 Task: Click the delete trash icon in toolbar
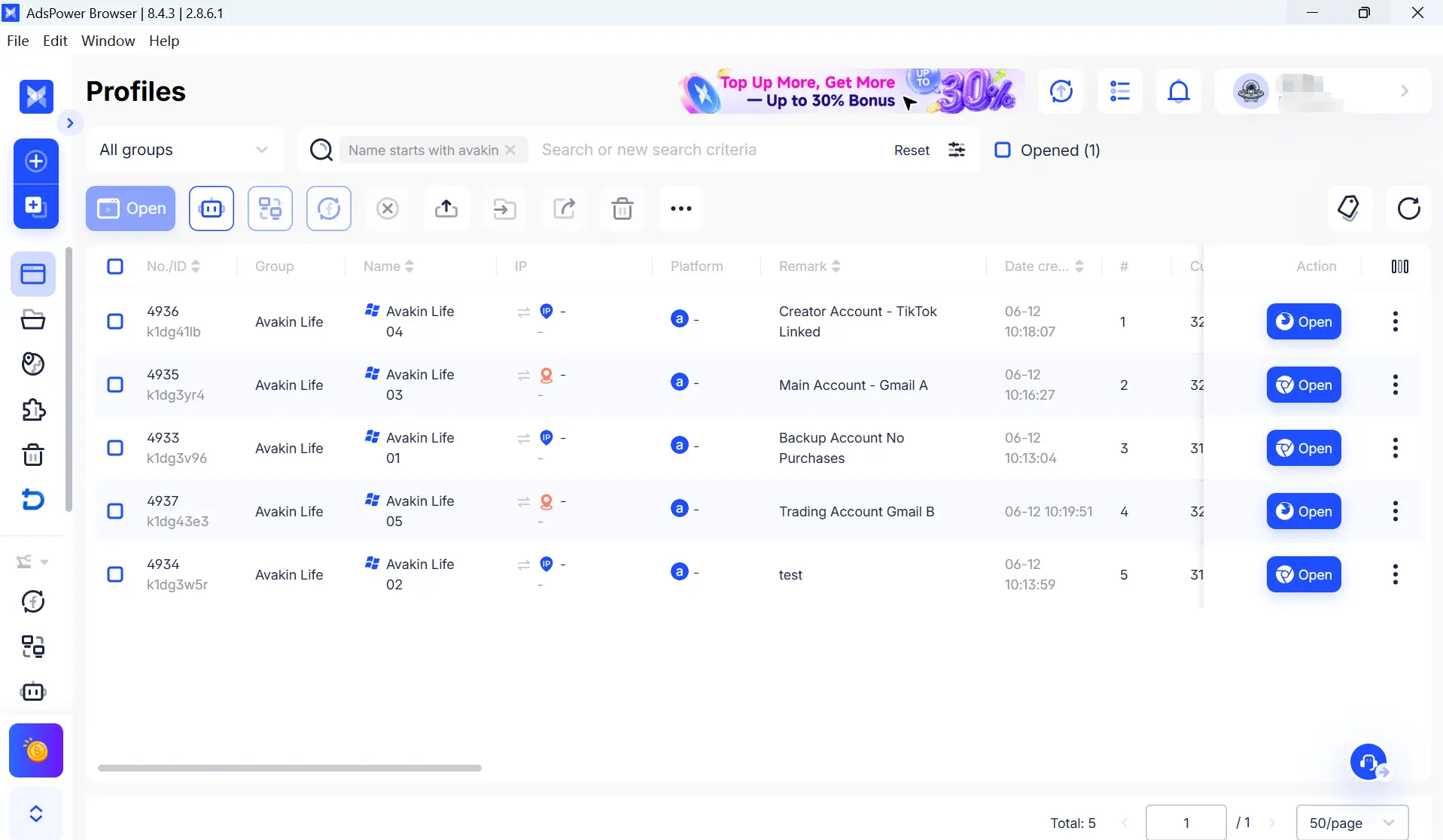coord(623,208)
